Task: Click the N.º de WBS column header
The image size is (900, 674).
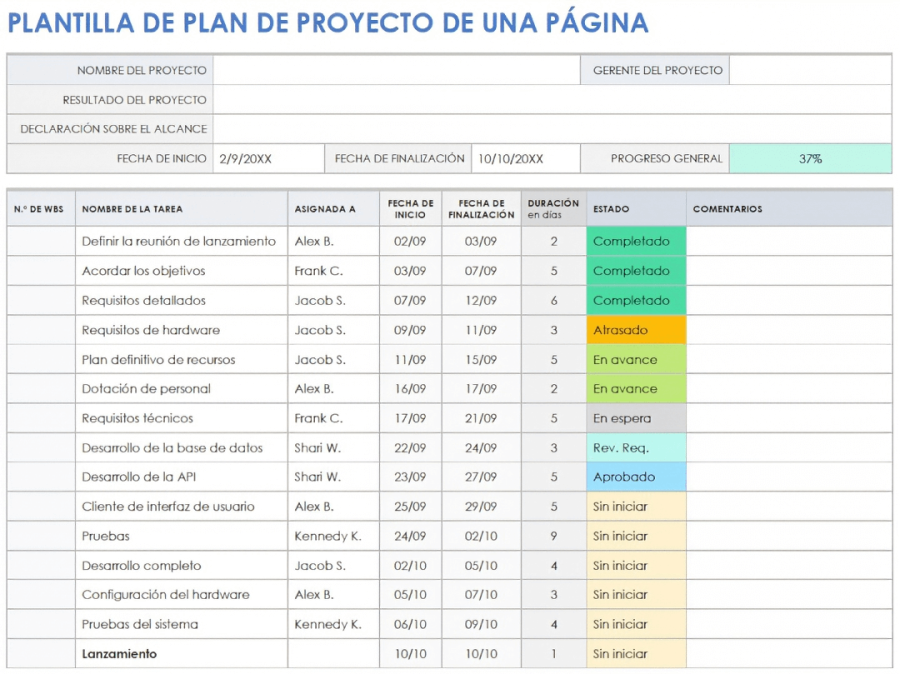Action: [37, 209]
